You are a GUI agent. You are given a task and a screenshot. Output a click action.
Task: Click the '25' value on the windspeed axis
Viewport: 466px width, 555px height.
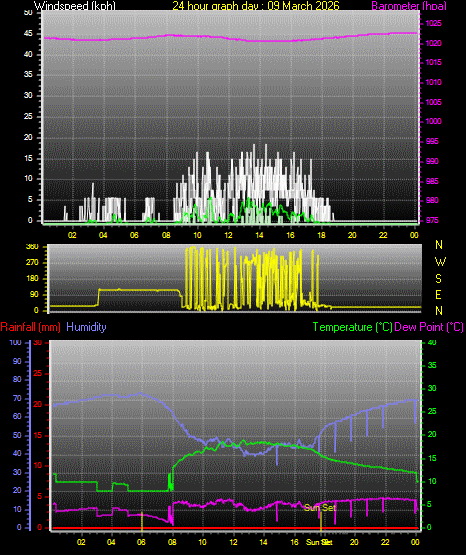[x=28, y=116]
